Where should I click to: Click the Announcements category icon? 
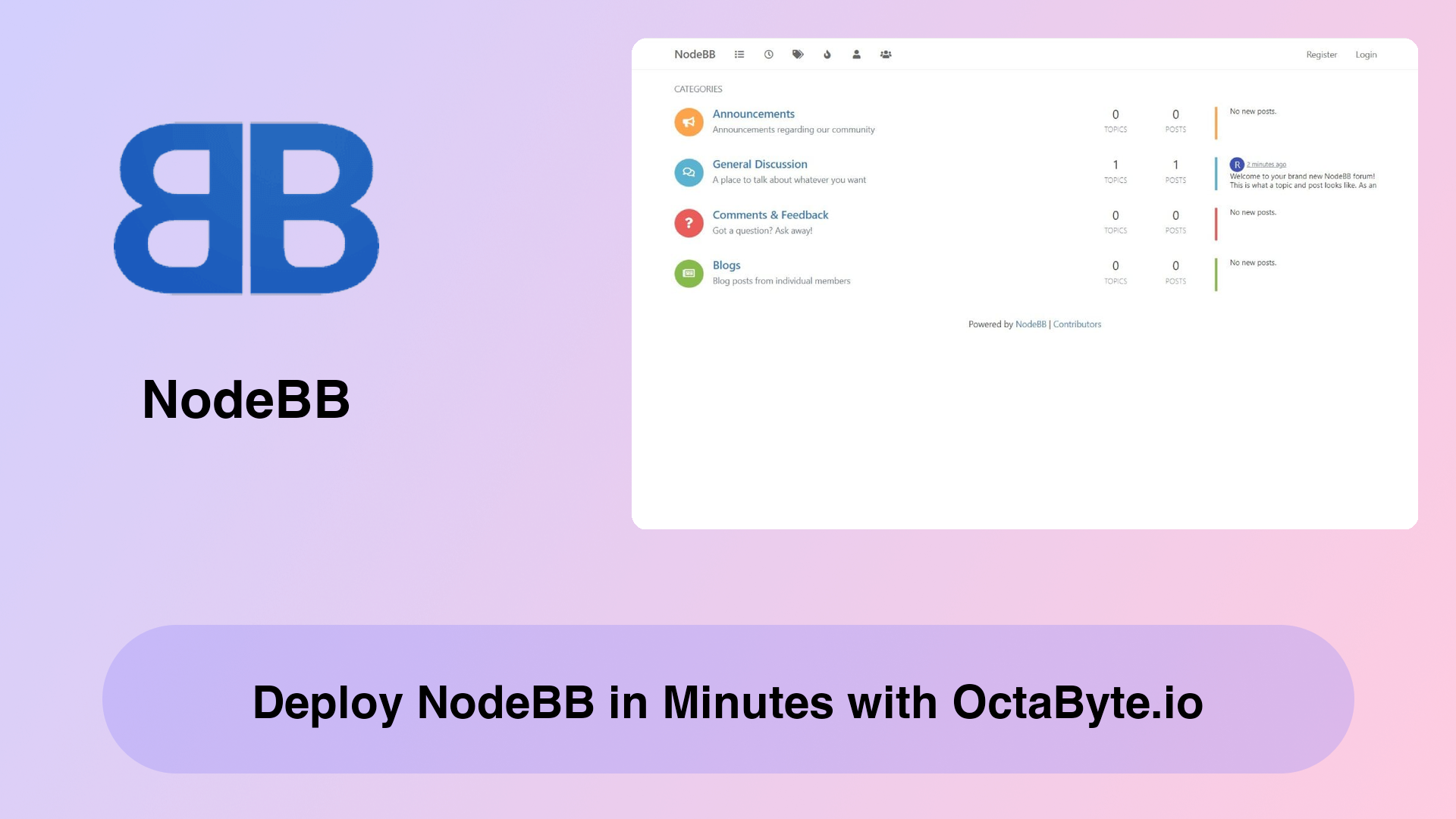click(688, 121)
